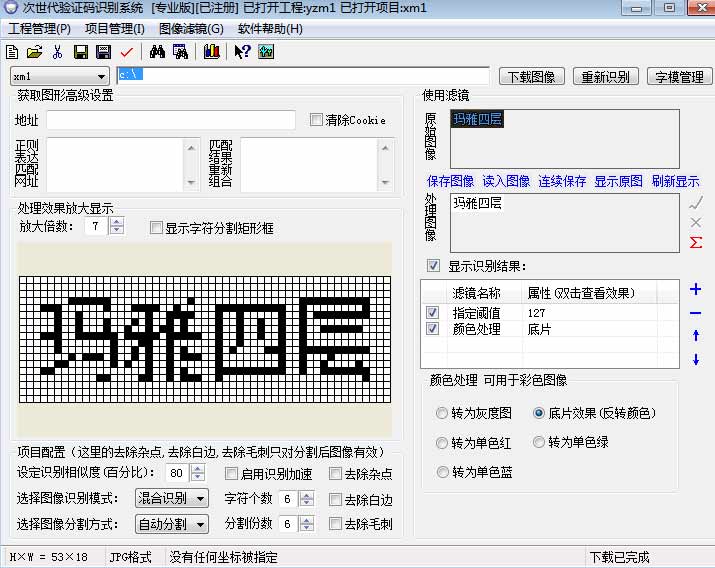Open the 混合识别 recognition mode dropdown
The image size is (715, 568).
pyautogui.click(x=200, y=498)
